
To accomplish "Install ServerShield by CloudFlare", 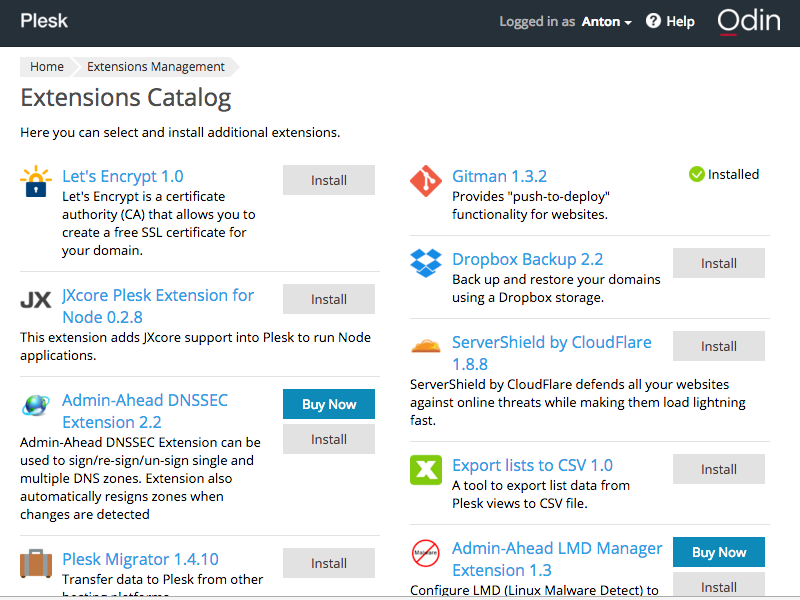I will [x=718, y=346].
